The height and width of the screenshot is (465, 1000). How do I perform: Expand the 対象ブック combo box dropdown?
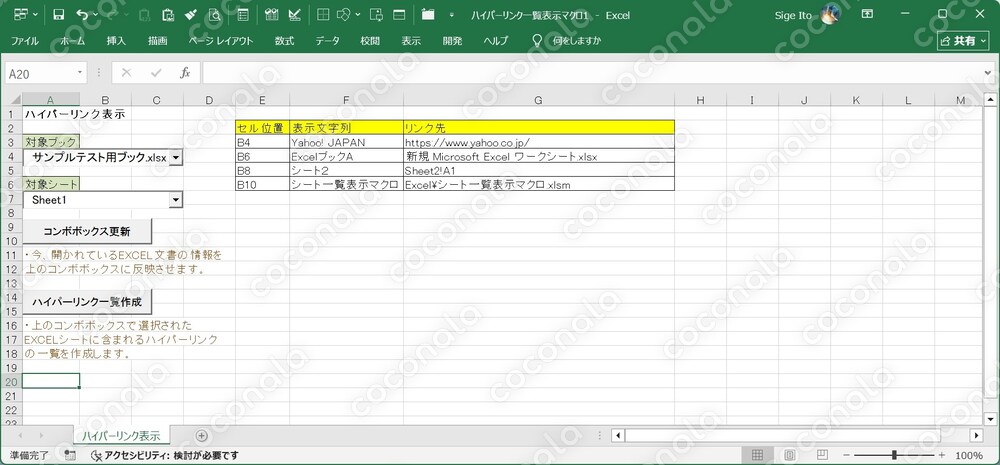pos(176,157)
